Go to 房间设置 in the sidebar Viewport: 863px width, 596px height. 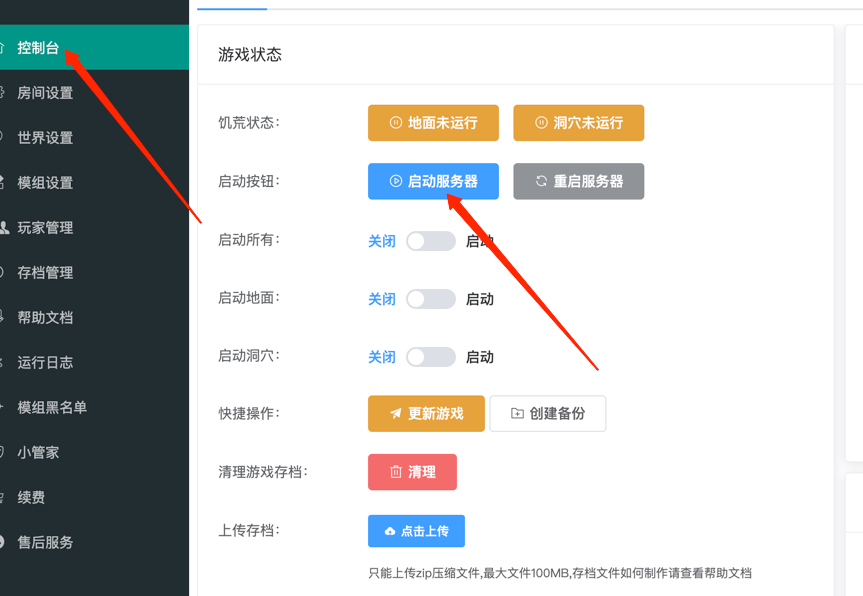click(45, 93)
